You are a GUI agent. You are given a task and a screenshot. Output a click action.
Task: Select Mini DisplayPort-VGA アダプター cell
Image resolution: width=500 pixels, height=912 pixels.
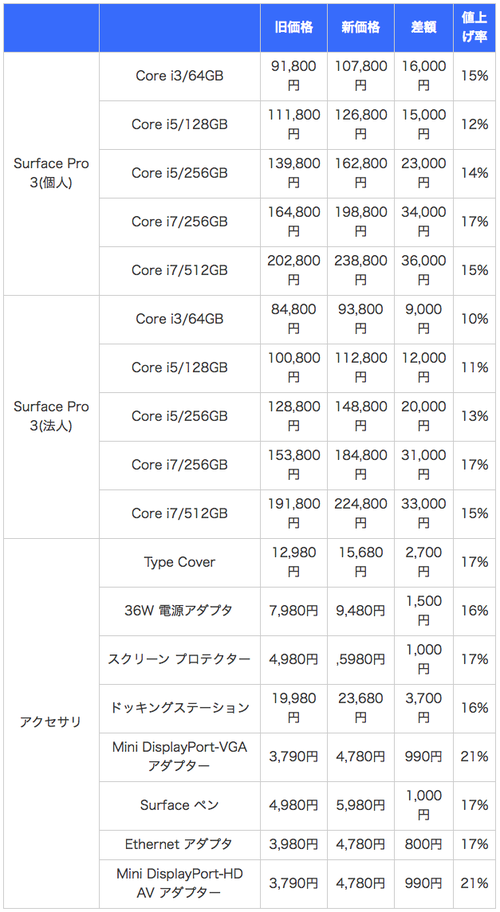pos(180,757)
